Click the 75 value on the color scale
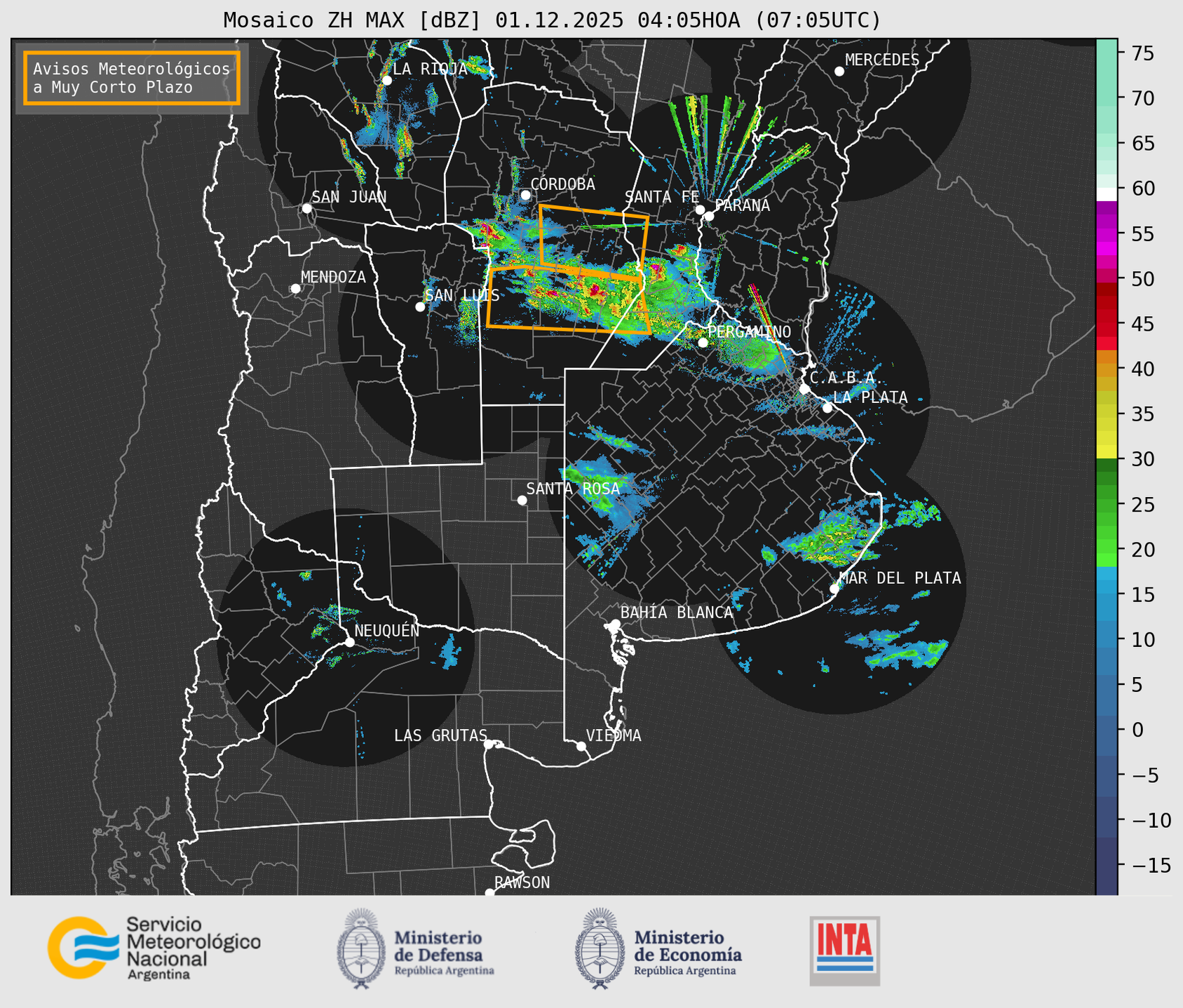 1142,53
